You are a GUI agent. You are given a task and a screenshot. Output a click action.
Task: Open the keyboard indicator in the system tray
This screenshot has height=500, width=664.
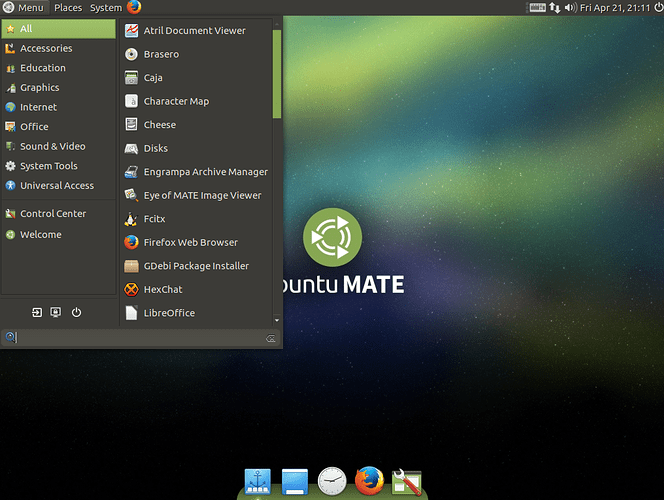(x=537, y=8)
